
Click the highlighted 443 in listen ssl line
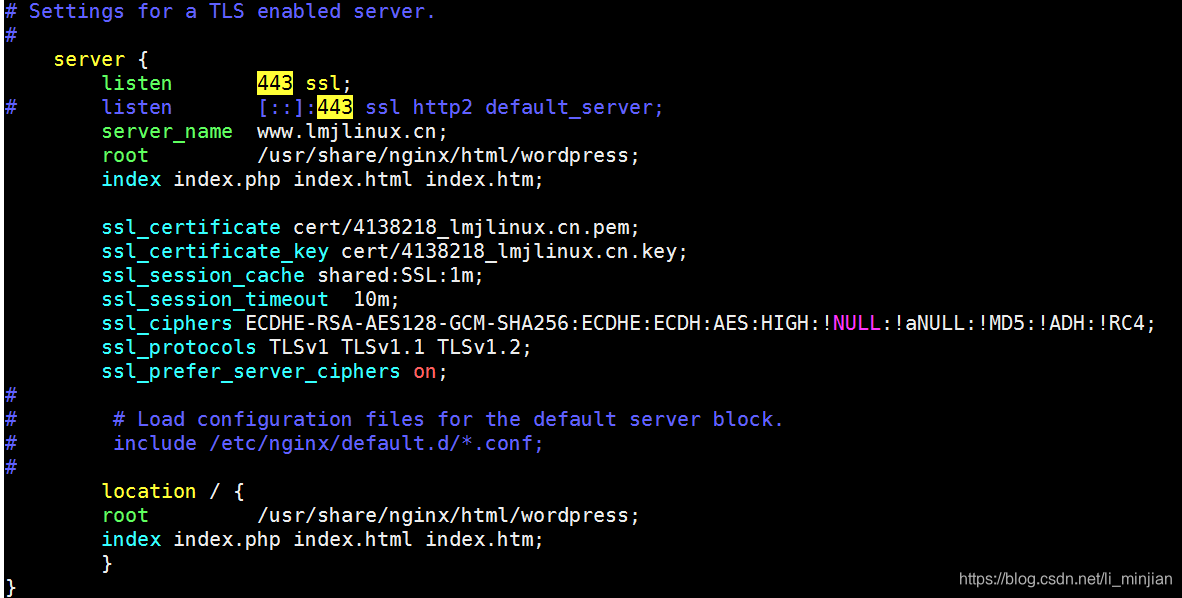pyautogui.click(x=274, y=83)
